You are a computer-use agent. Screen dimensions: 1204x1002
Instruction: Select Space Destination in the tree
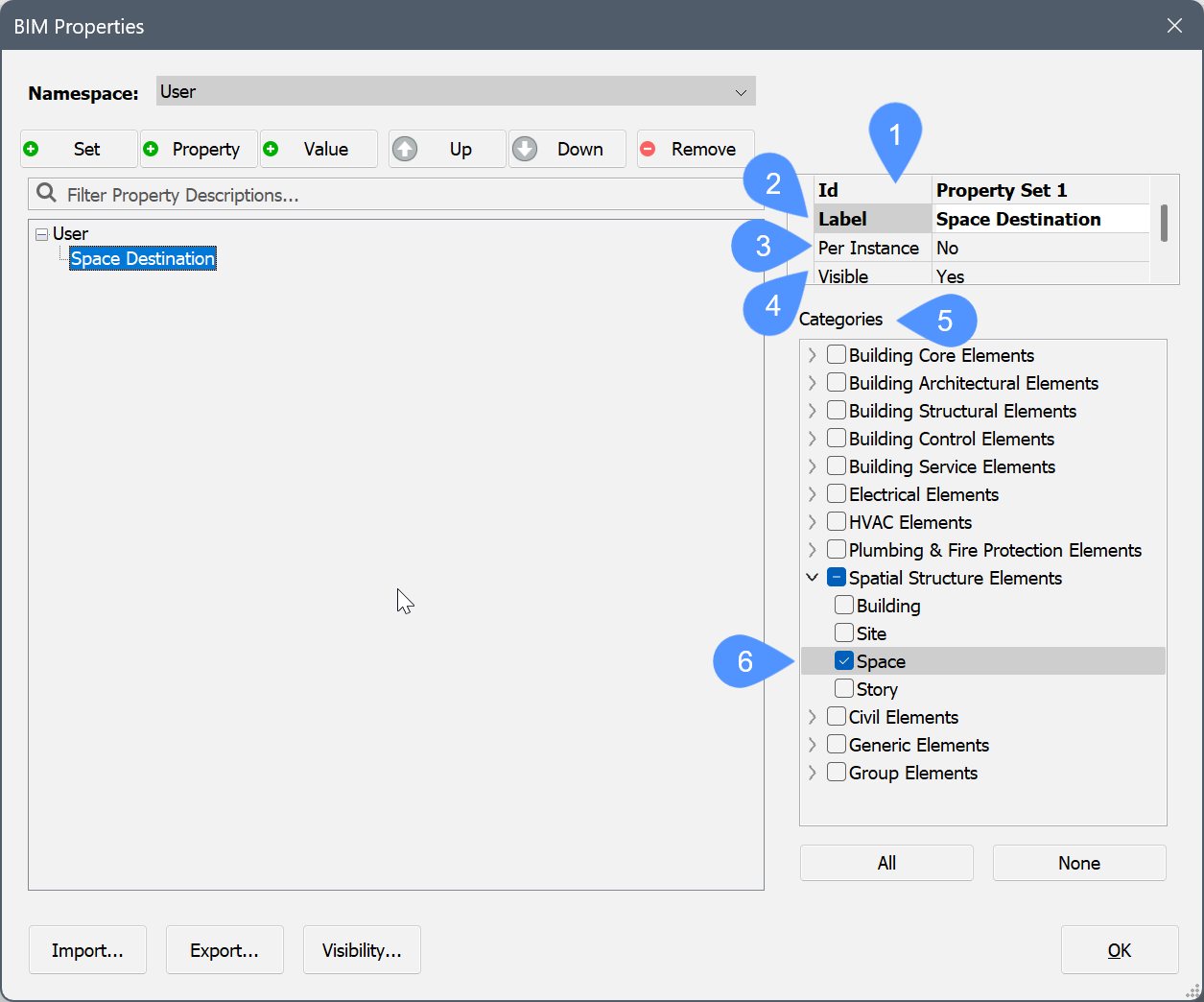[x=143, y=258]
